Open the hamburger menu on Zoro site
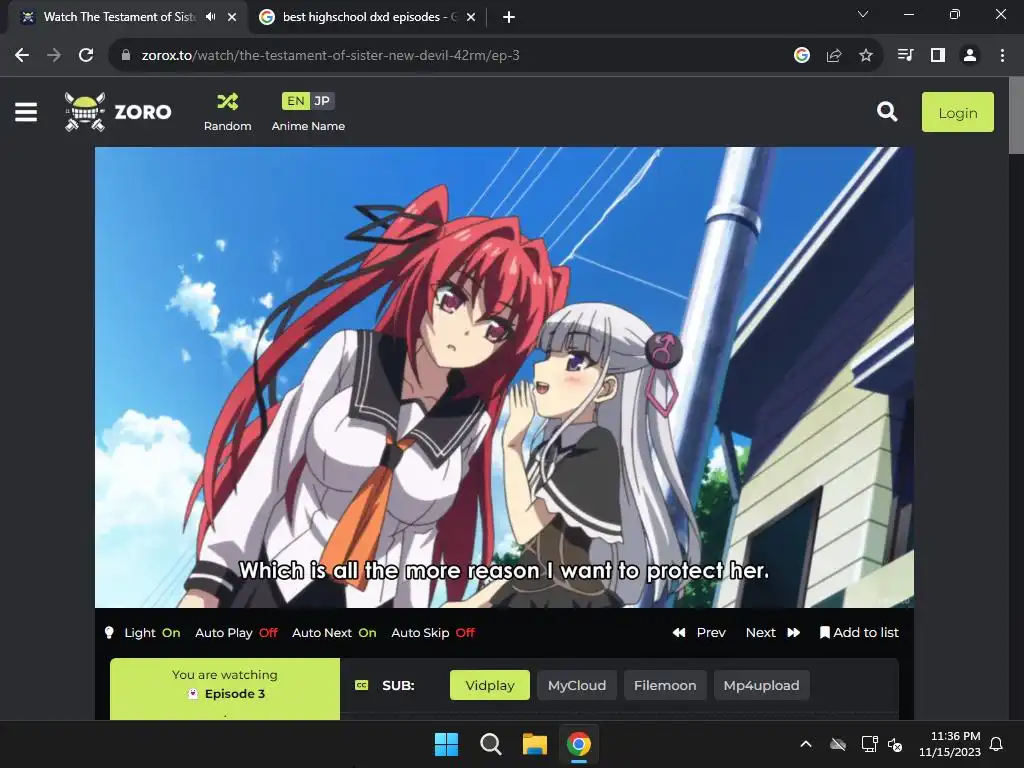This screenshot has width=1024, height=768. point(26,112)
